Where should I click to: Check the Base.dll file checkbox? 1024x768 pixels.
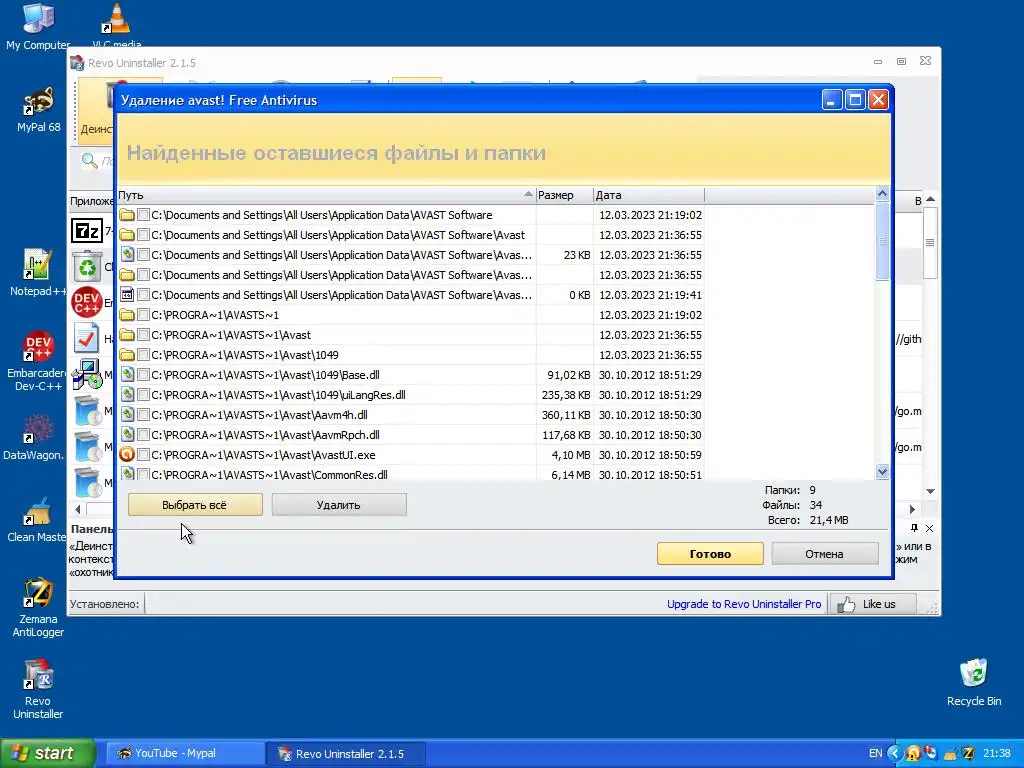(x=144, y=375)
